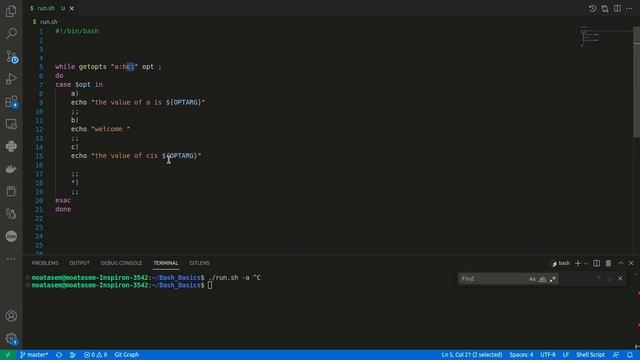Click the 'while getopts' line
This screenshot has width=640, height=360.
click(108, 67)
